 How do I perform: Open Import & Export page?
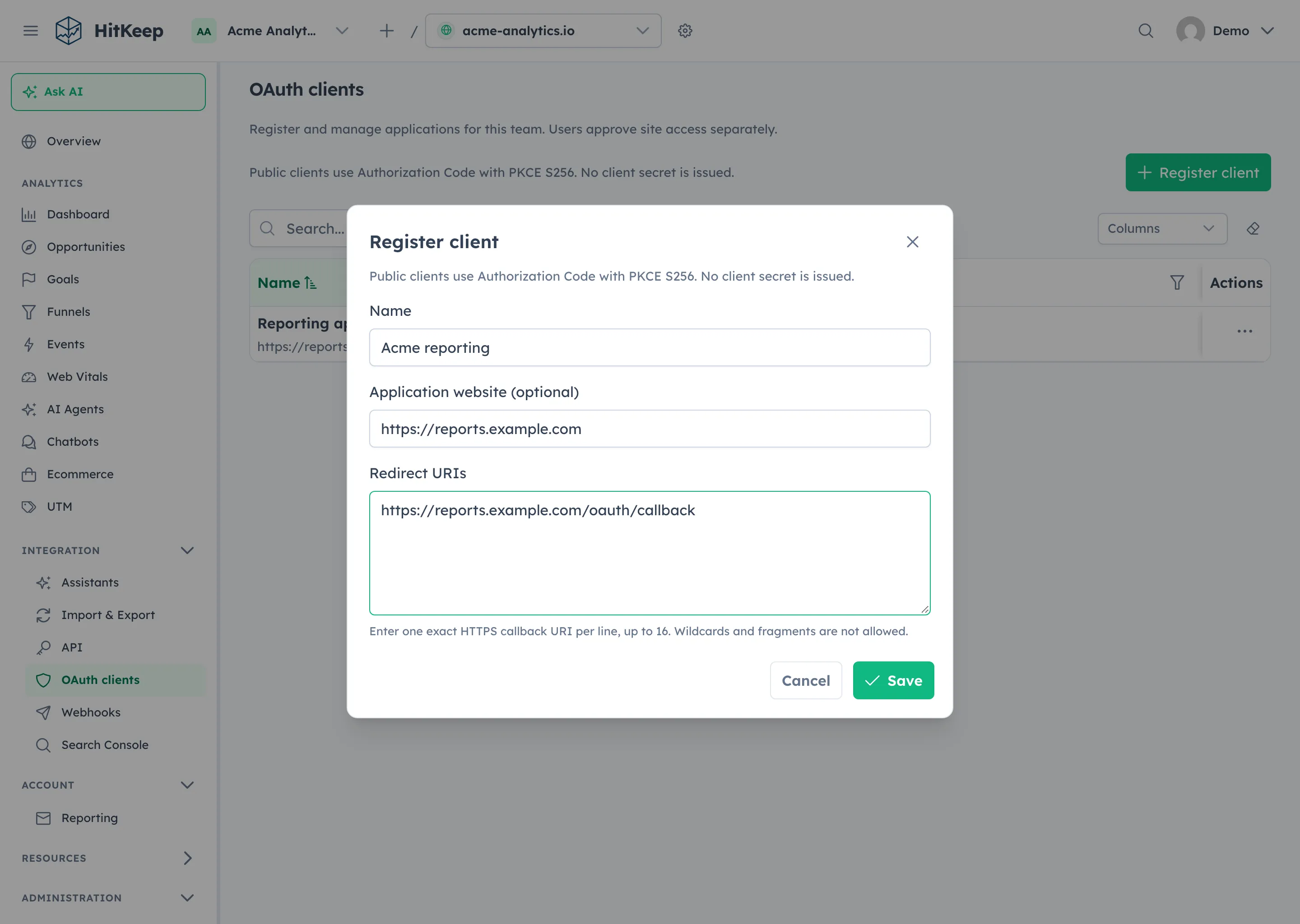coord(115,615)
